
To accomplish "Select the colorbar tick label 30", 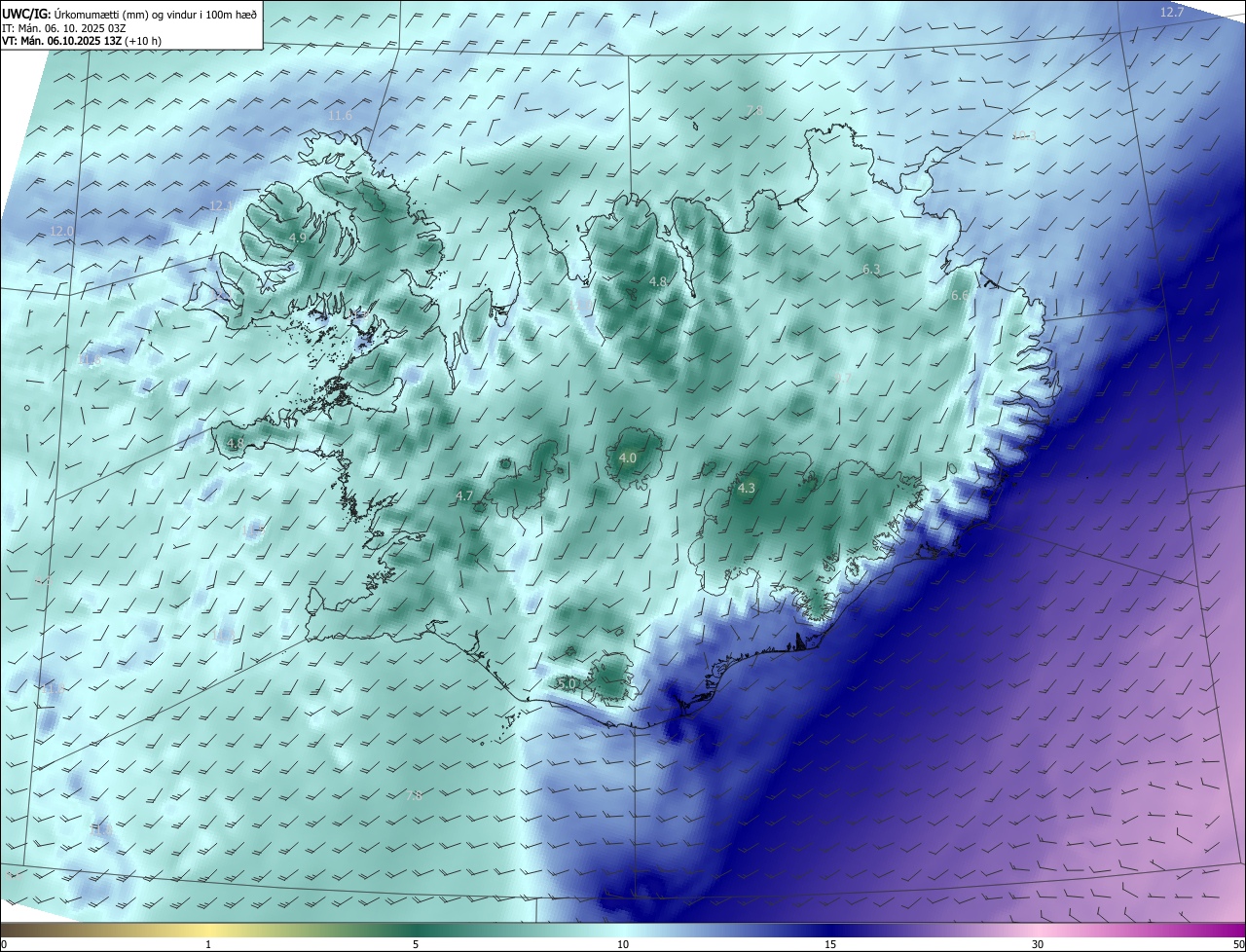I will click(x=1038, y=944).
